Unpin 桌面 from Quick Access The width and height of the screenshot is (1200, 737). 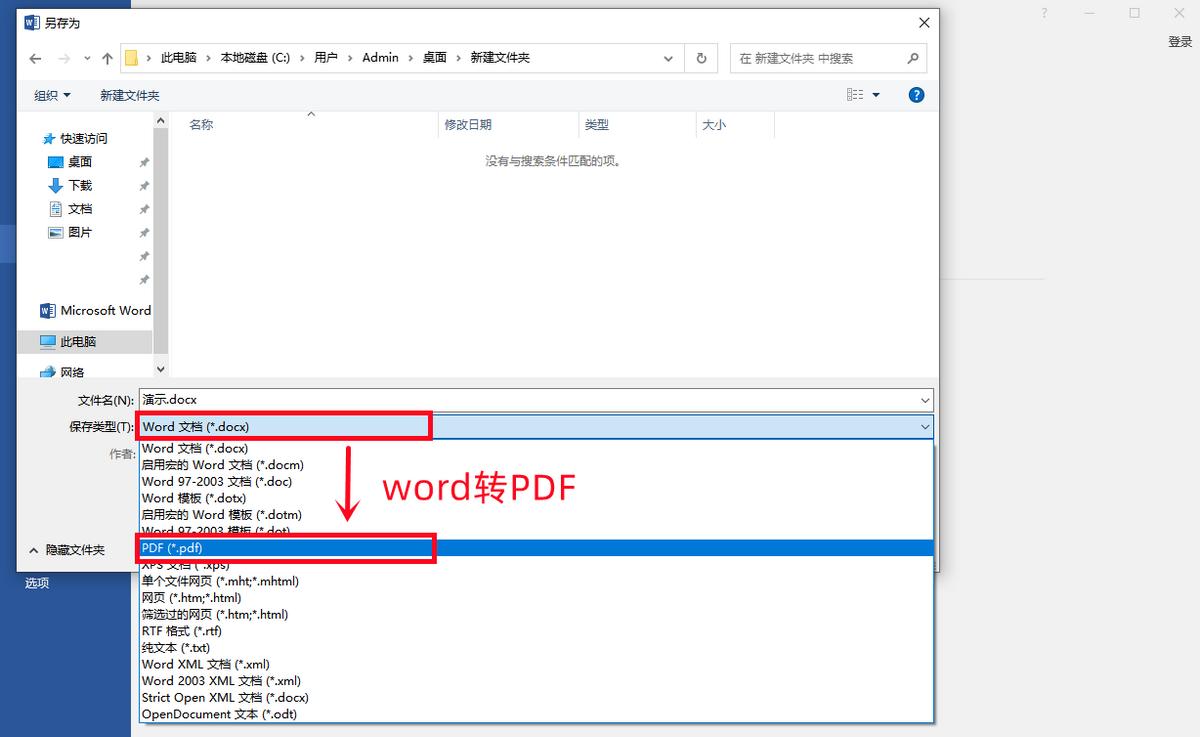144,161
